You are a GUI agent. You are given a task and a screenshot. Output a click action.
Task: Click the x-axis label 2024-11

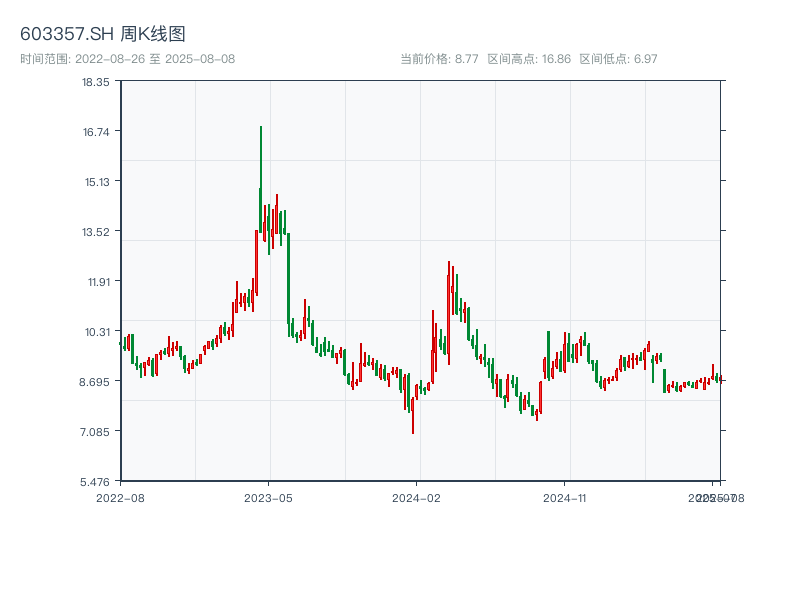564,498
